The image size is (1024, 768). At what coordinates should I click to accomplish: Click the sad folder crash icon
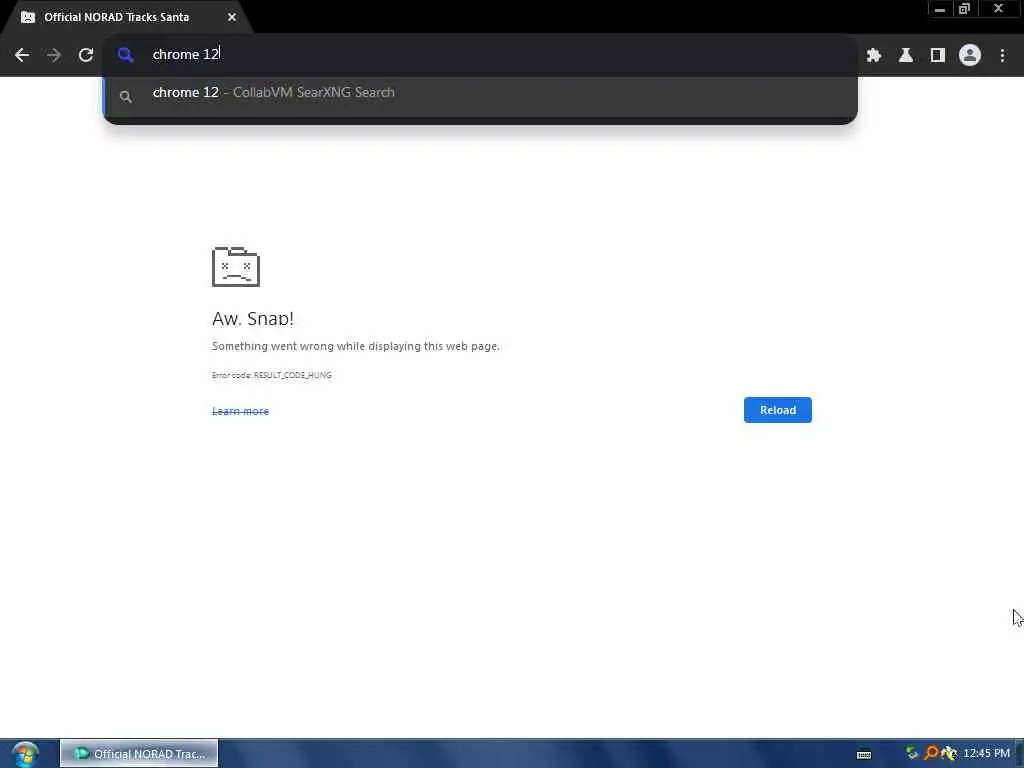click(x=236, y=266)
